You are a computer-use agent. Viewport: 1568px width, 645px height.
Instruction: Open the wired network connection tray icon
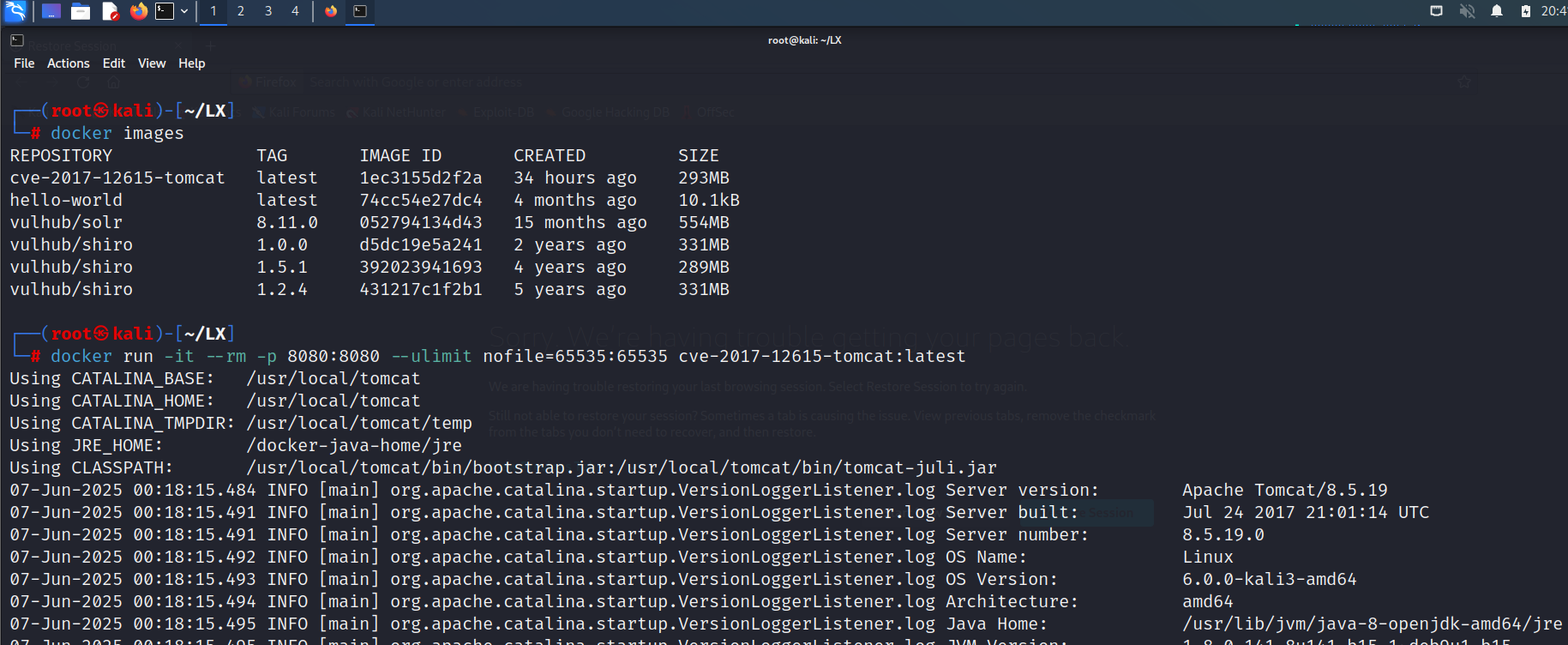[x=1437, y=11]
